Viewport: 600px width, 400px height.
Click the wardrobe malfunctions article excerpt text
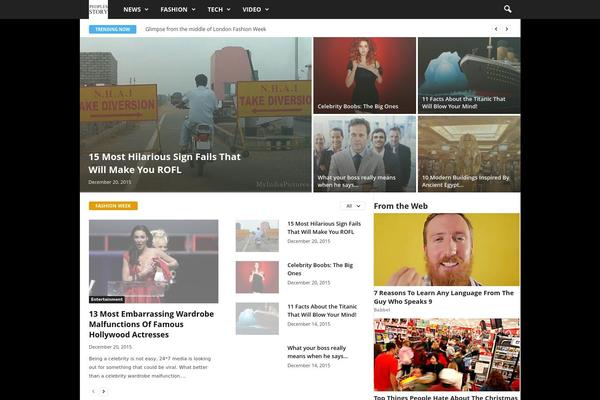[150, 367]
